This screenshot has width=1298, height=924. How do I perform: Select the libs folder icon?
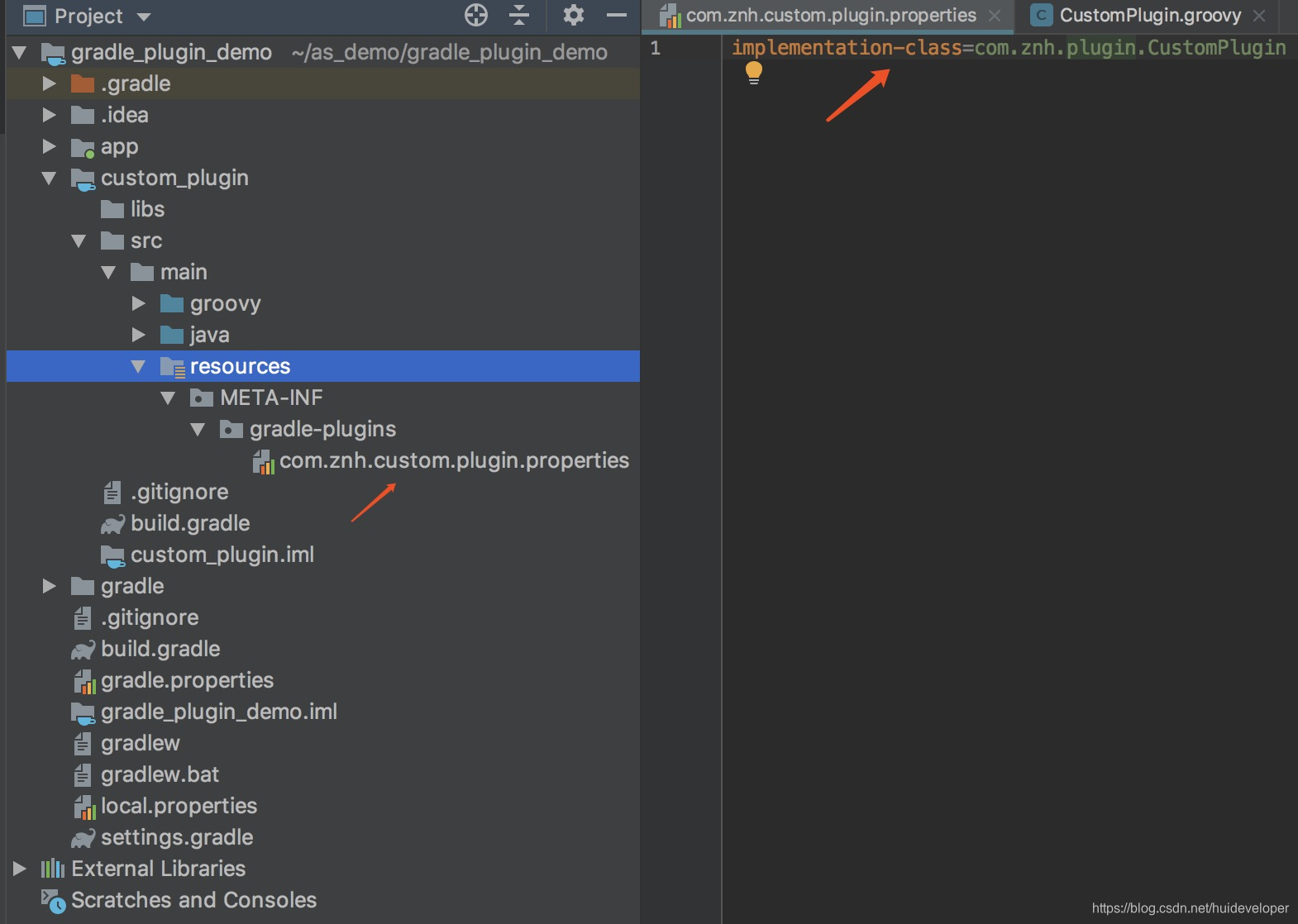[x=112, y=209]
